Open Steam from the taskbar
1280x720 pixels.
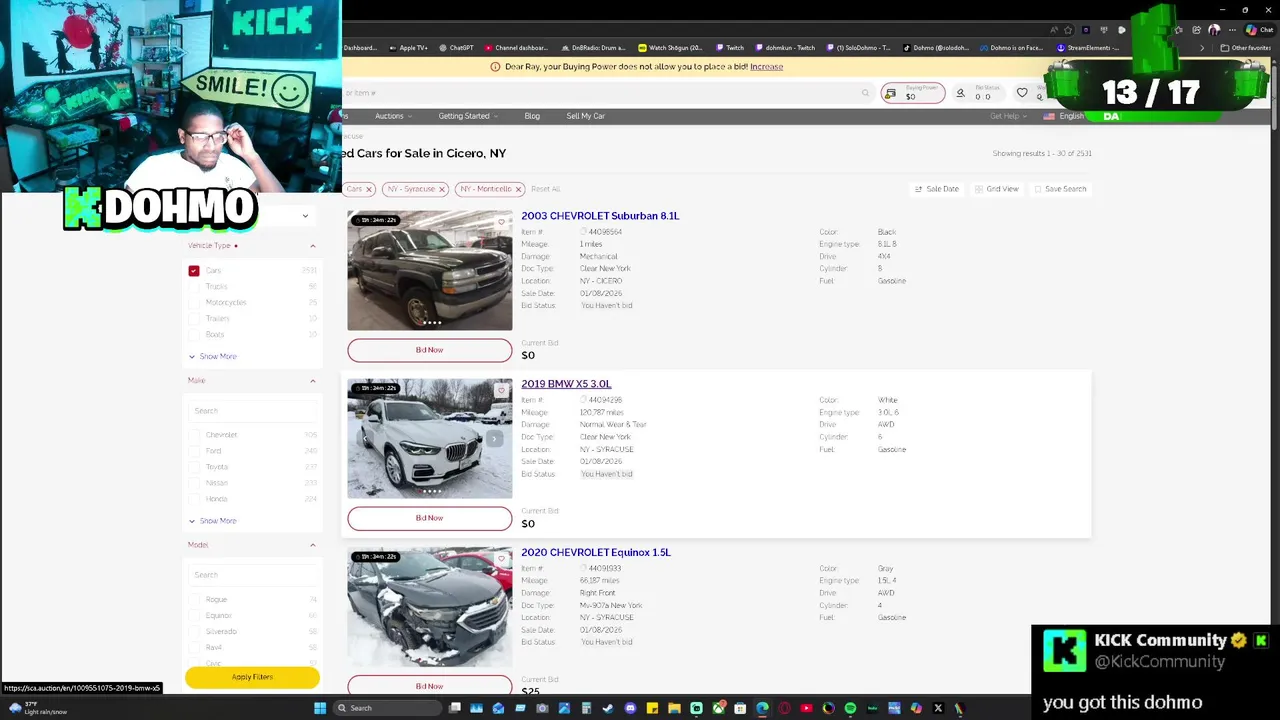coord(608,708)
